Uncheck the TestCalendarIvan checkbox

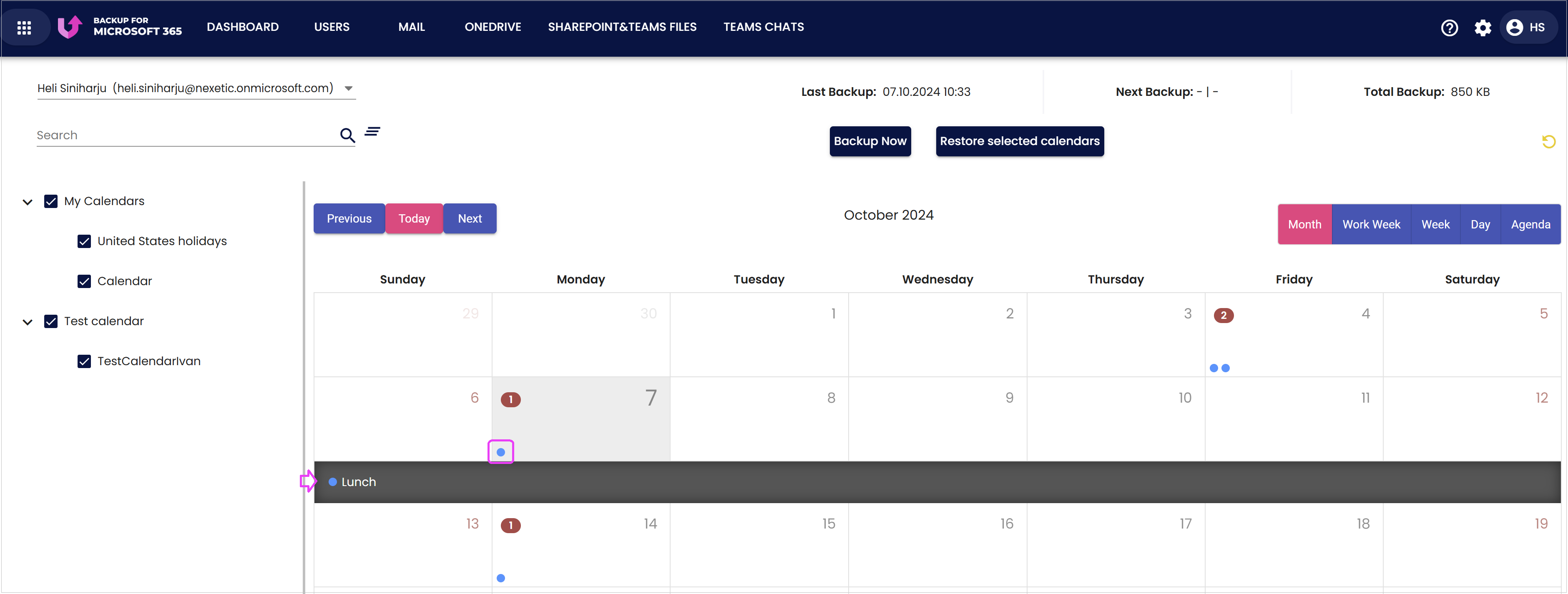coord(85,361)
